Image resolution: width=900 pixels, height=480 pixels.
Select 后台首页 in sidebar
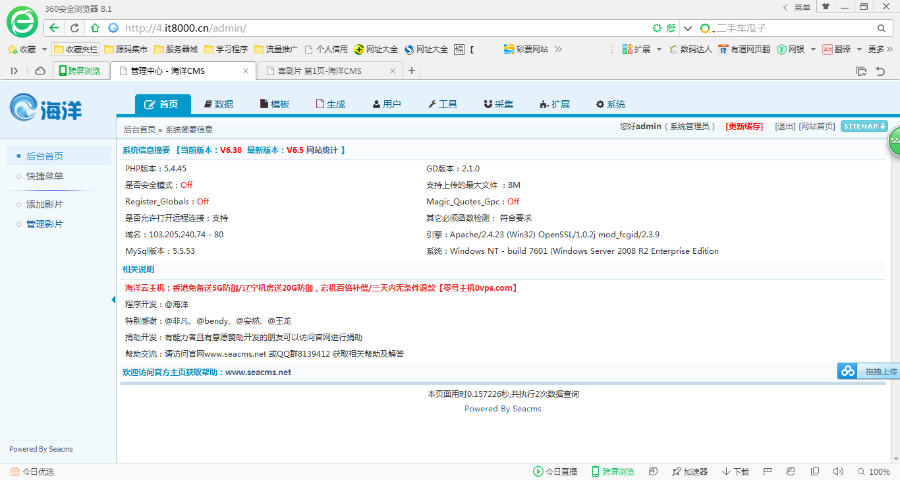point(44,156)
